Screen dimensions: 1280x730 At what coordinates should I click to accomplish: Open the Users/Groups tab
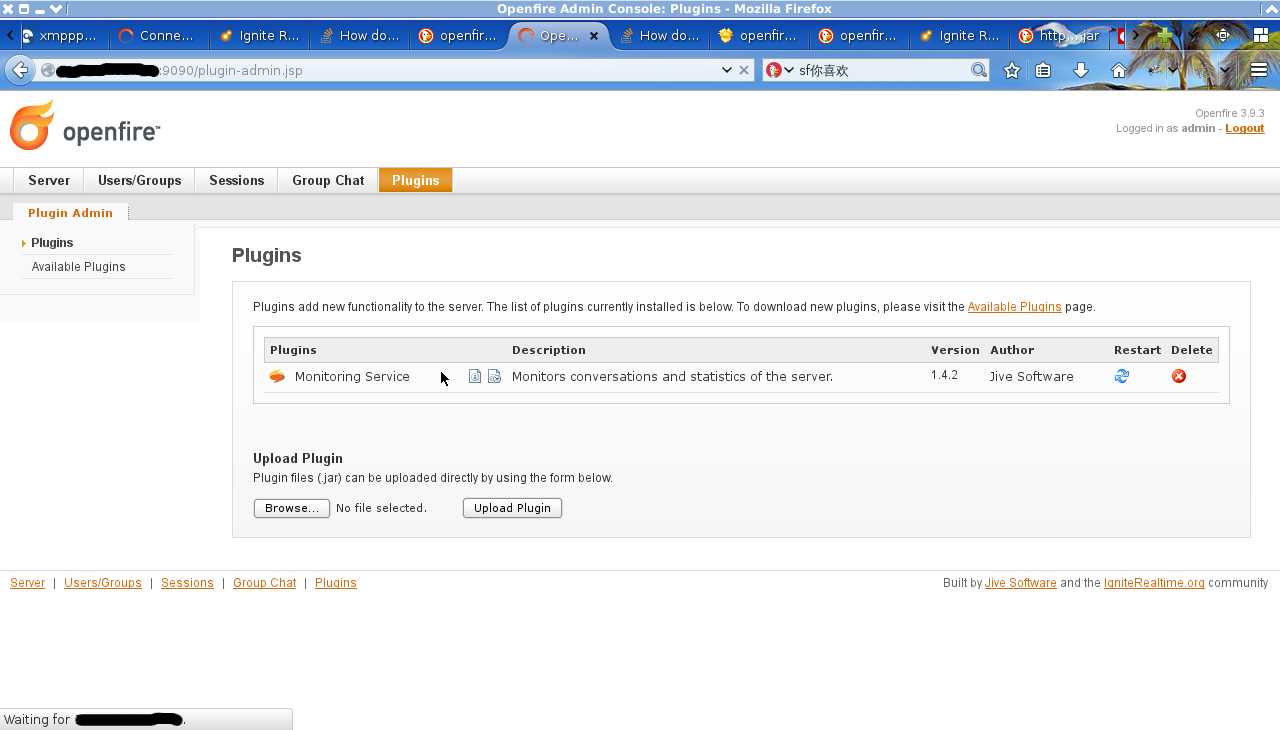140,180
